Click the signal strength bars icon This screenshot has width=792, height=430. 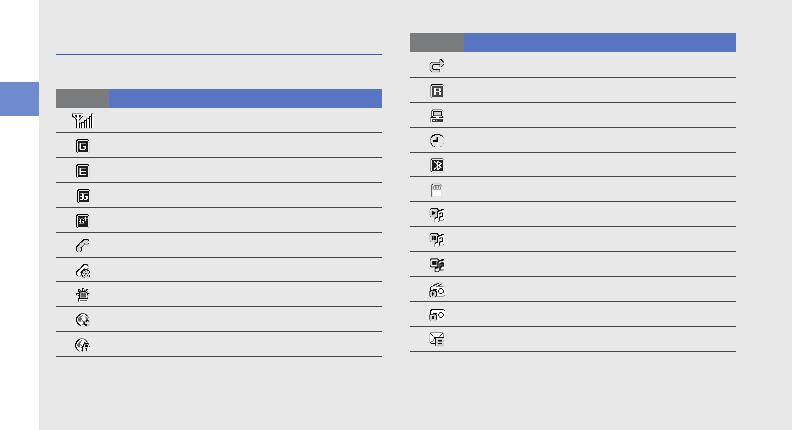click(83, 120)
